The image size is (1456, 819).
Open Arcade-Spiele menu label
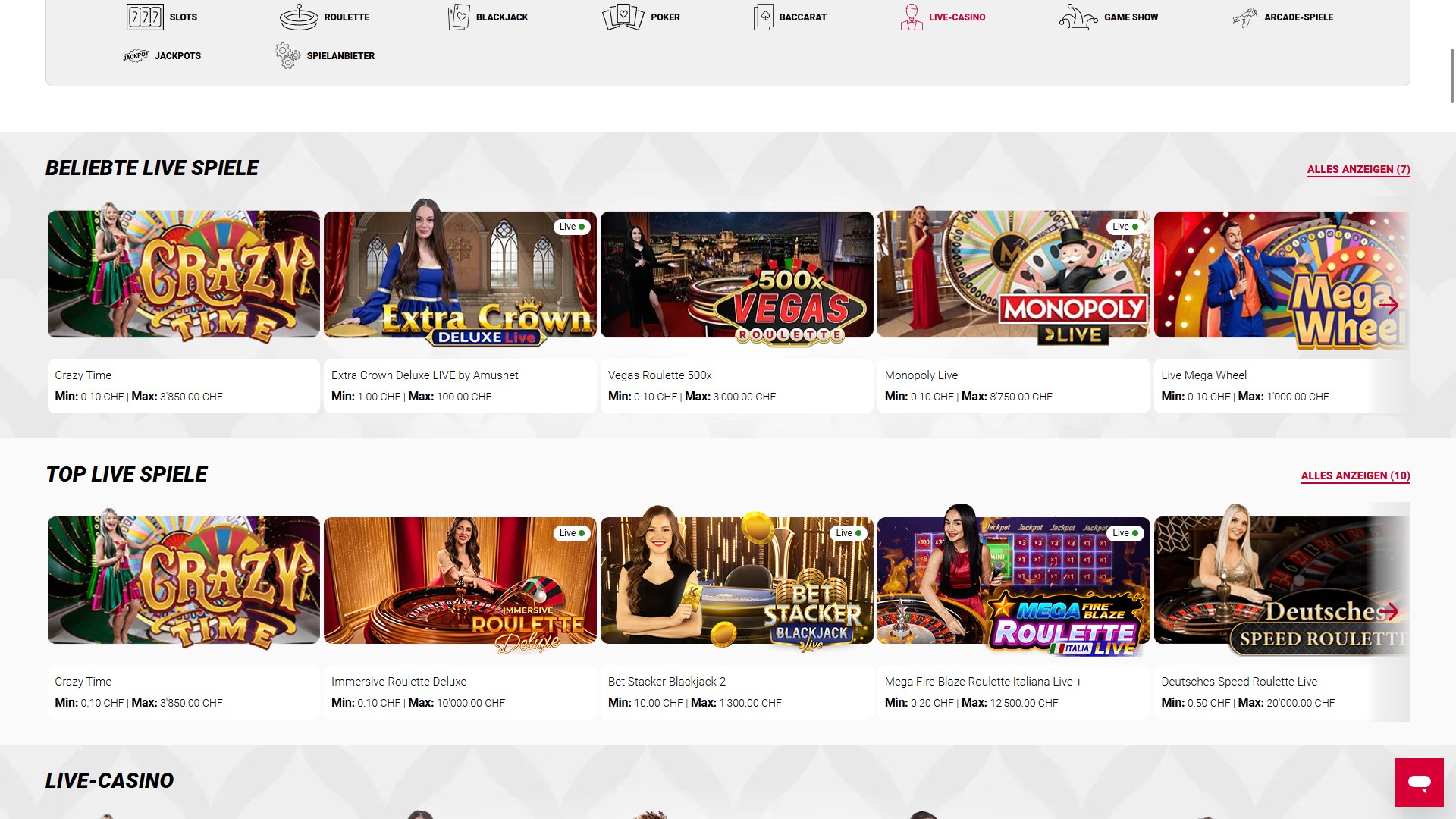pos(1299,17)
